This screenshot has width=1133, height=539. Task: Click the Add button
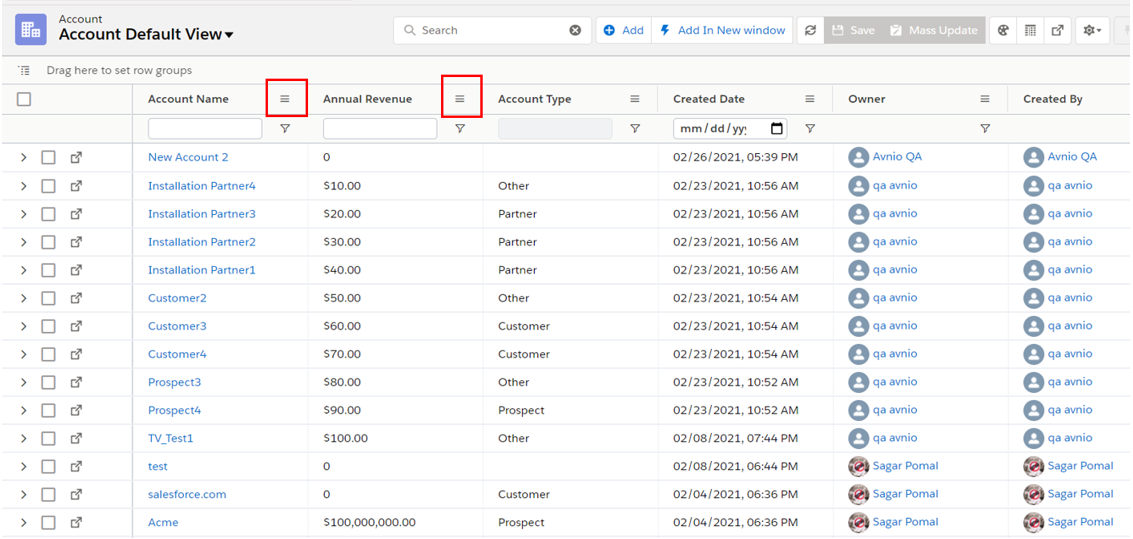(x=624, y=31)
